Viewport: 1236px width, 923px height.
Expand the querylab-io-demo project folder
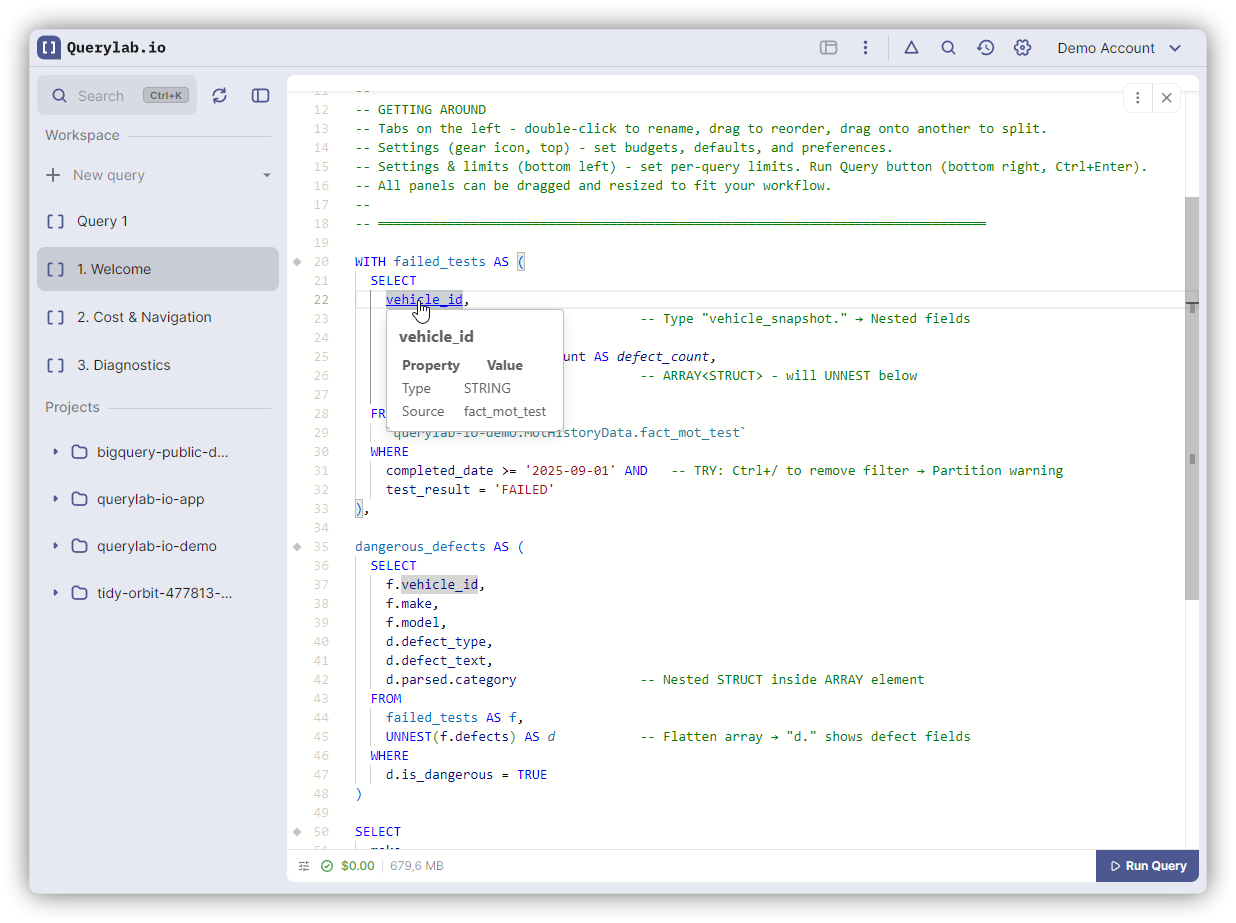coord(56,546)
